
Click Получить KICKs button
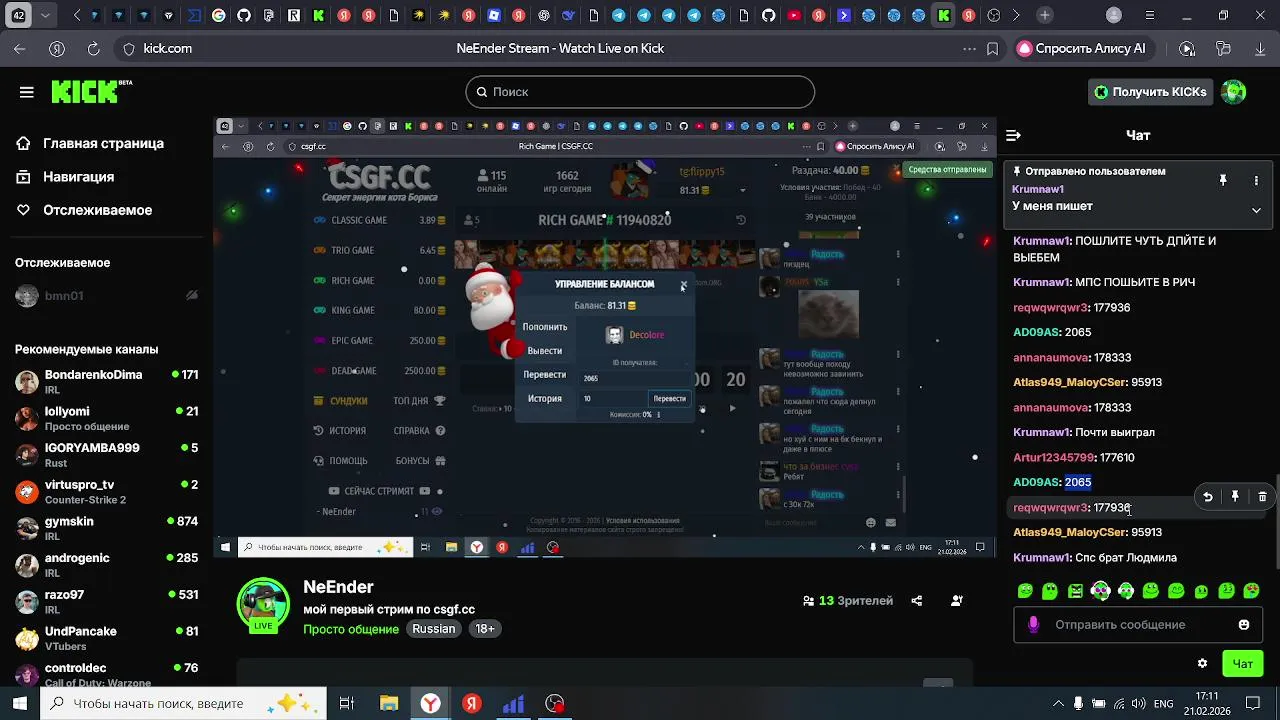click(x=1150, y=92)
